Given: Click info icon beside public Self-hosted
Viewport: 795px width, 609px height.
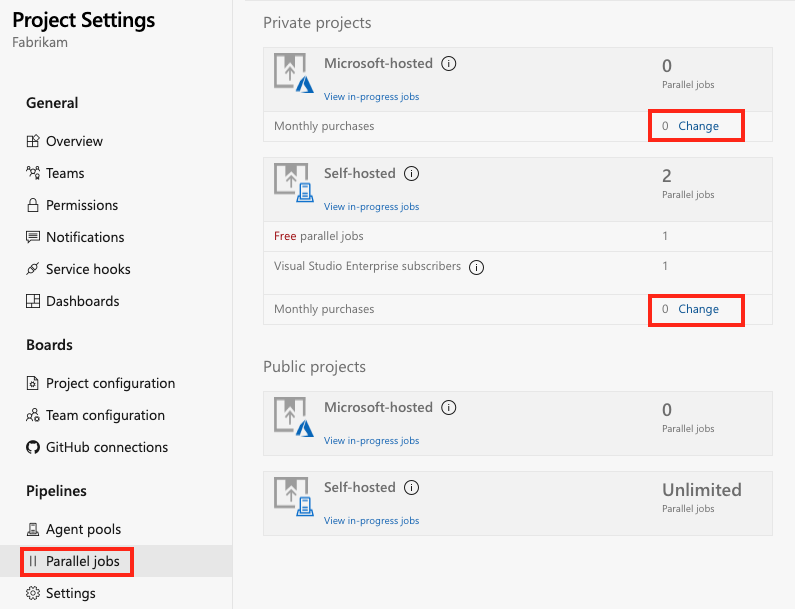Looking at the screenshot, I should [x=412, y=487].
